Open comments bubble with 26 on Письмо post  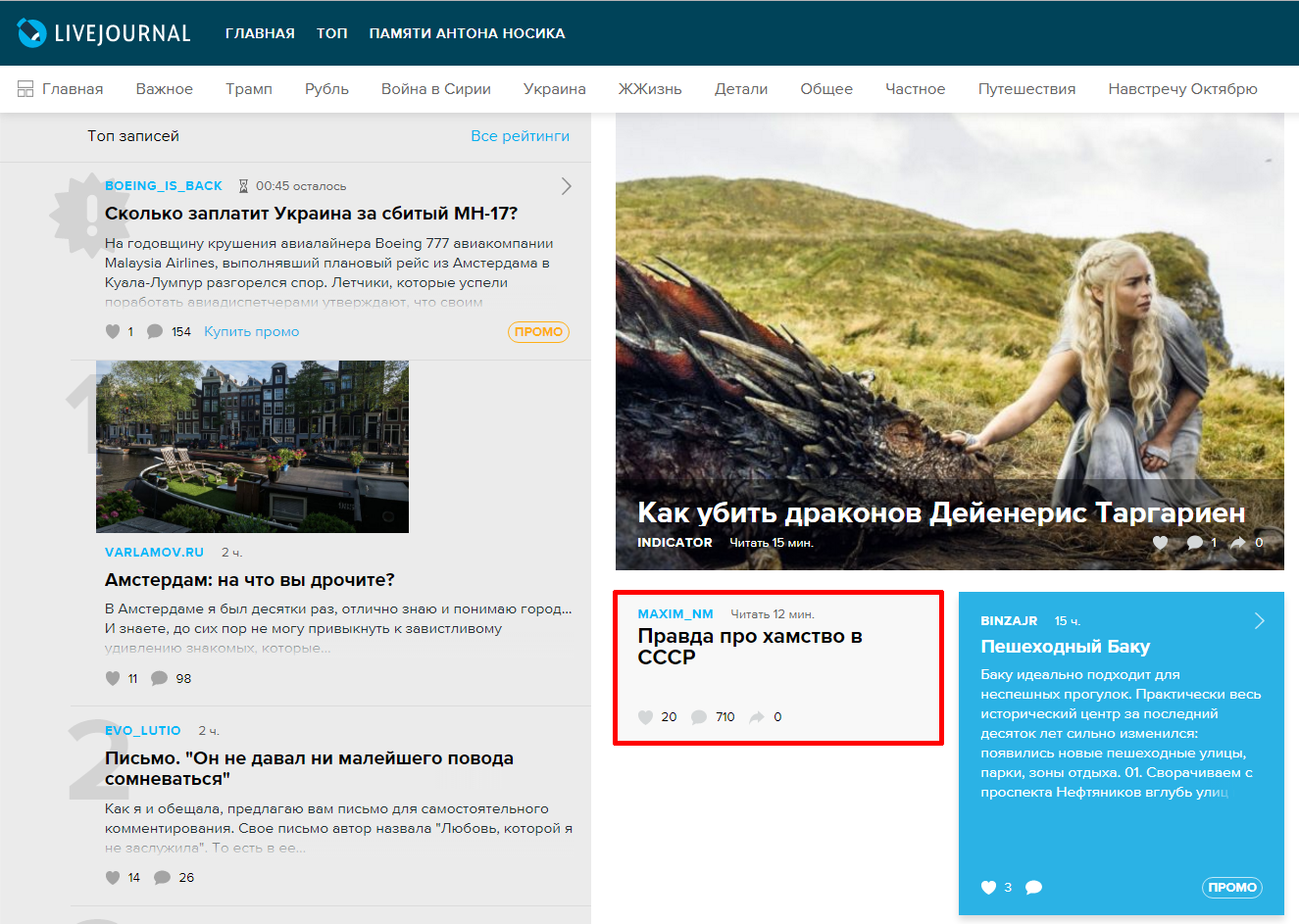click(163, 878)
